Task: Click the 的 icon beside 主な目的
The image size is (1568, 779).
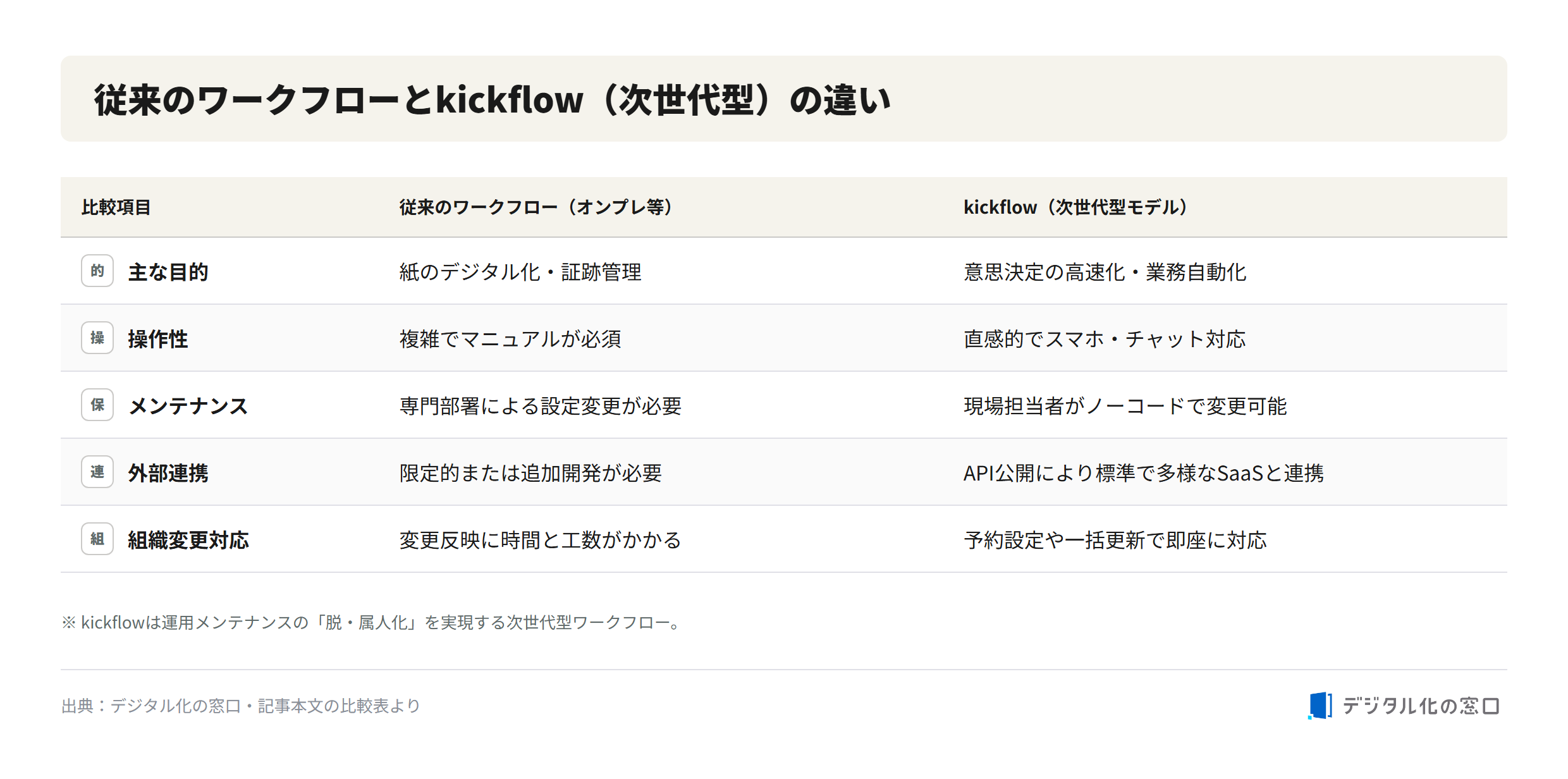Action: coord(97,271)
